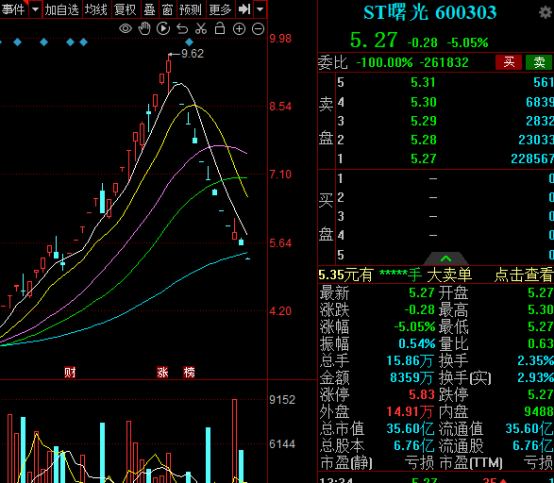Zoom in with the plus circle icon

click(239, 29)
